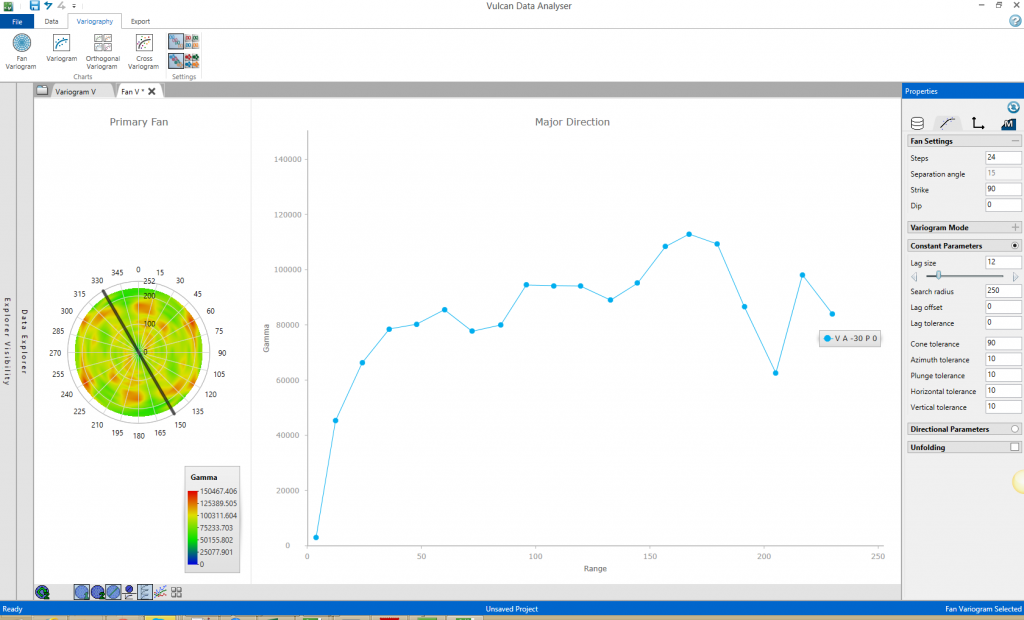This screenshot has height=620, width=1024.
Task: Enable the Unfolding checkbox
Action: click(x=1015, y=447)
